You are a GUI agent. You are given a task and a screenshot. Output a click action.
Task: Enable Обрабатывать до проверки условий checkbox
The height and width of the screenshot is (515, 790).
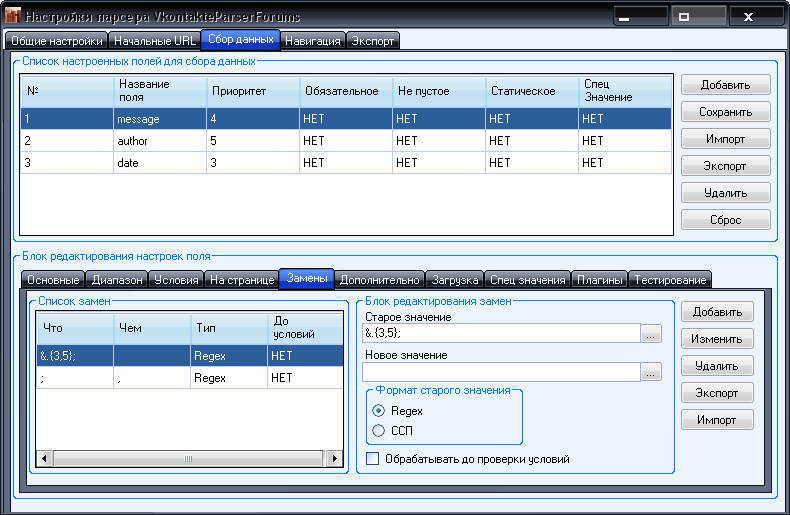point(373,459)
